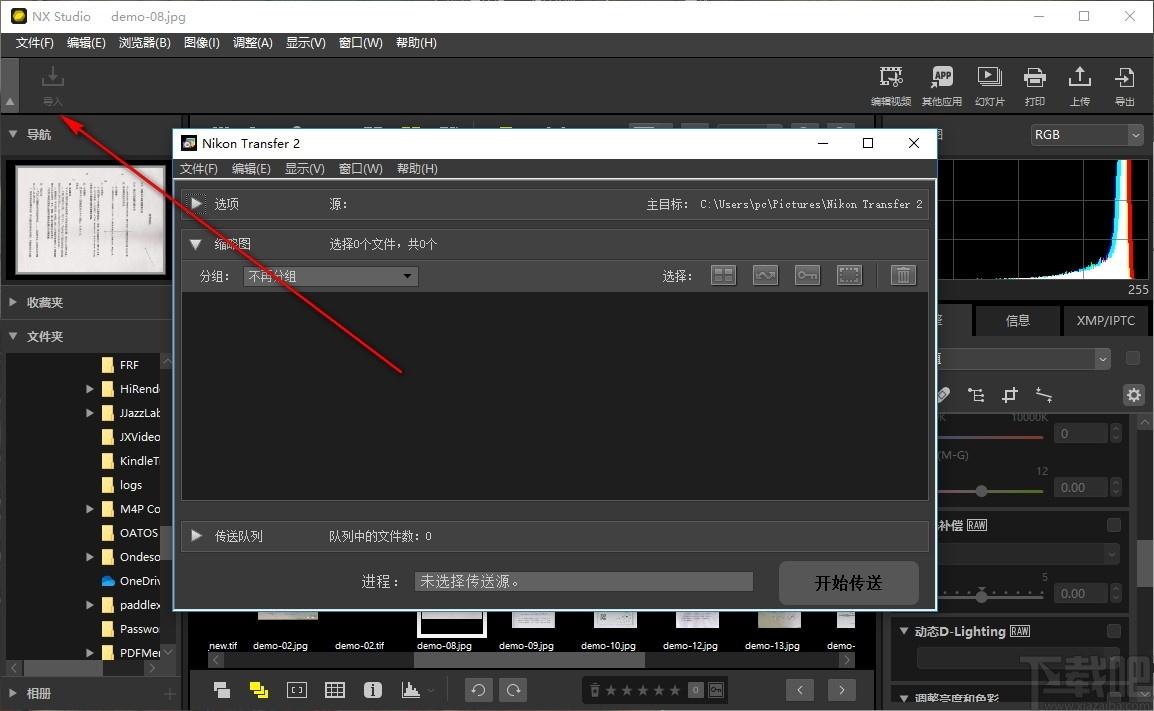Click the 开始传送 start transfer button

pos(849,582)
